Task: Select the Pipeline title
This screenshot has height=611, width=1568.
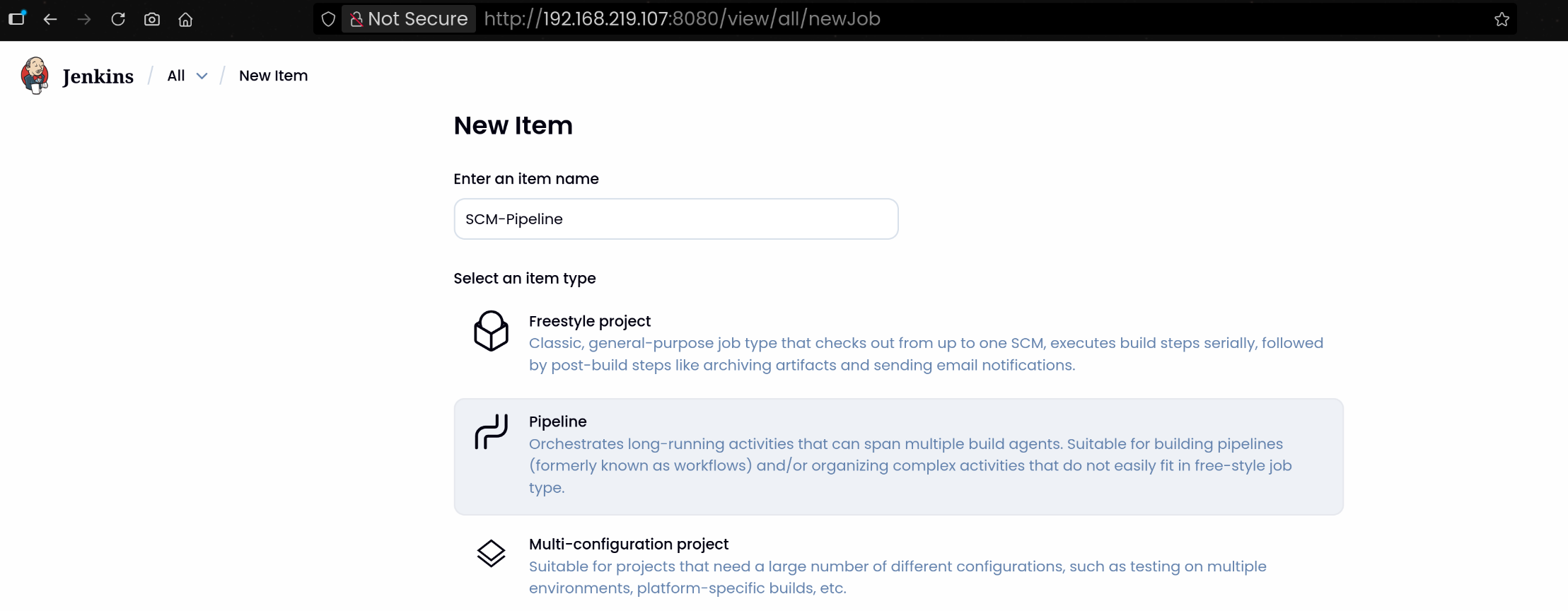Action: (558, 421)
